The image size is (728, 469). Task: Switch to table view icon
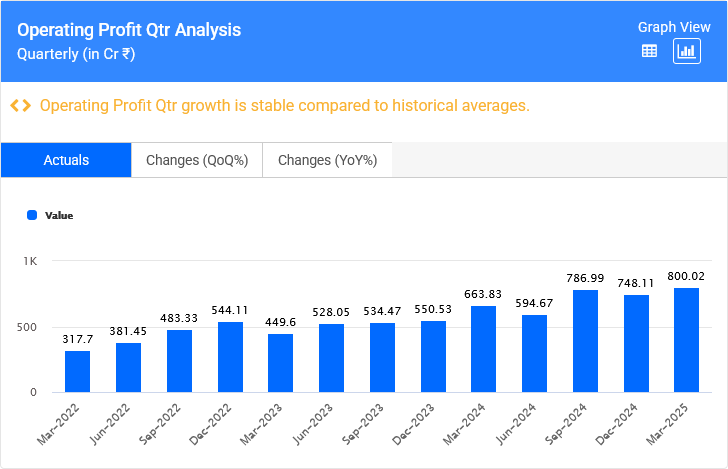tap(649, 51)
